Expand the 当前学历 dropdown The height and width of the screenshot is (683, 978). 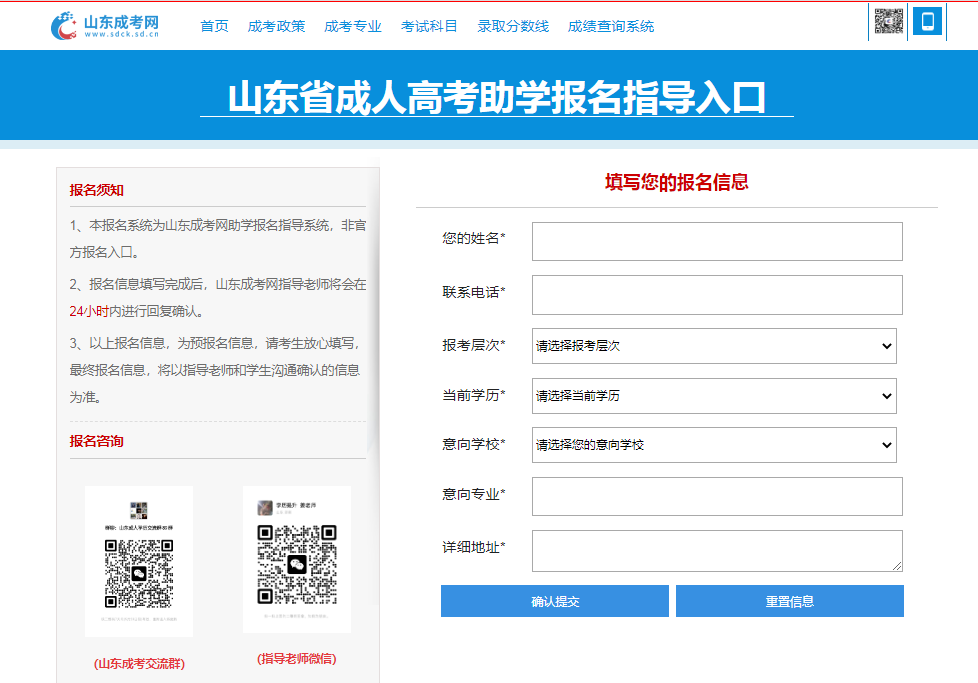[x=714, y=396]
